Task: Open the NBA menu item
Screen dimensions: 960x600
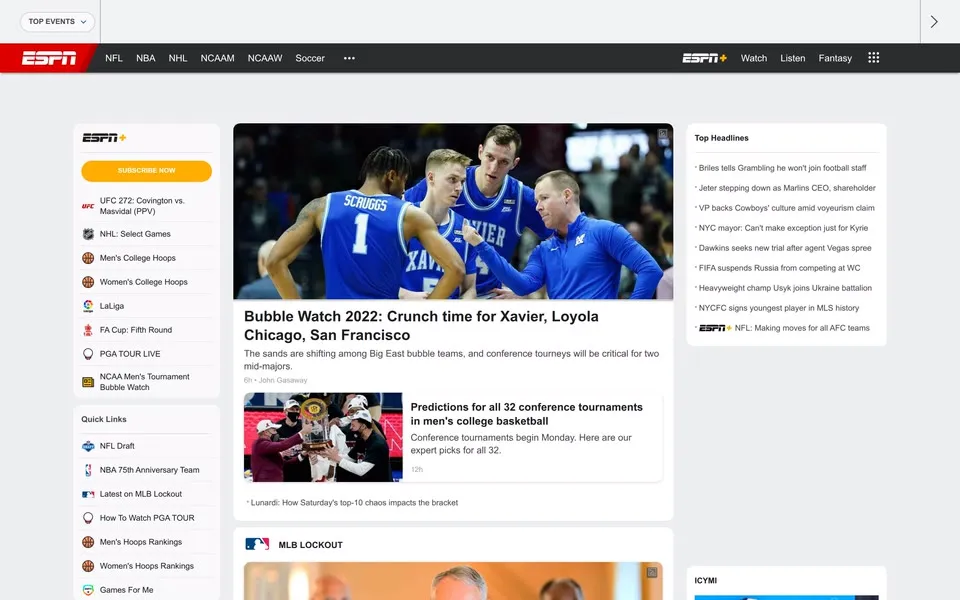Action: 146,58
